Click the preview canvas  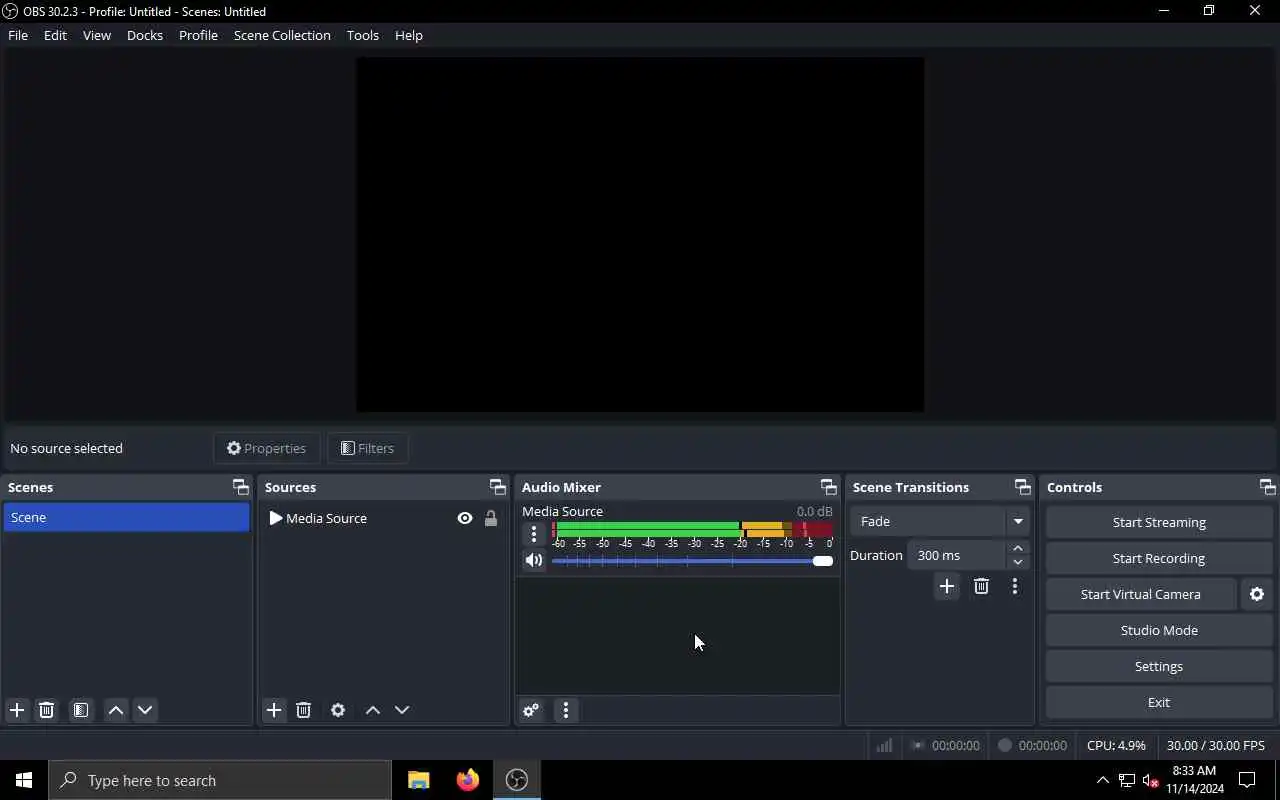pyautogui.click(x=640, y=234)
